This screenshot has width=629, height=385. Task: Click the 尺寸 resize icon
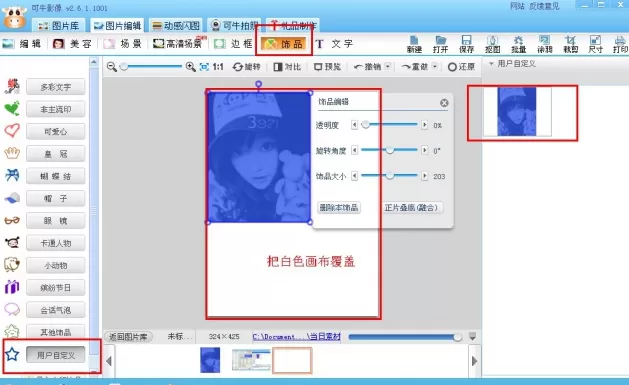coord(595,44)
